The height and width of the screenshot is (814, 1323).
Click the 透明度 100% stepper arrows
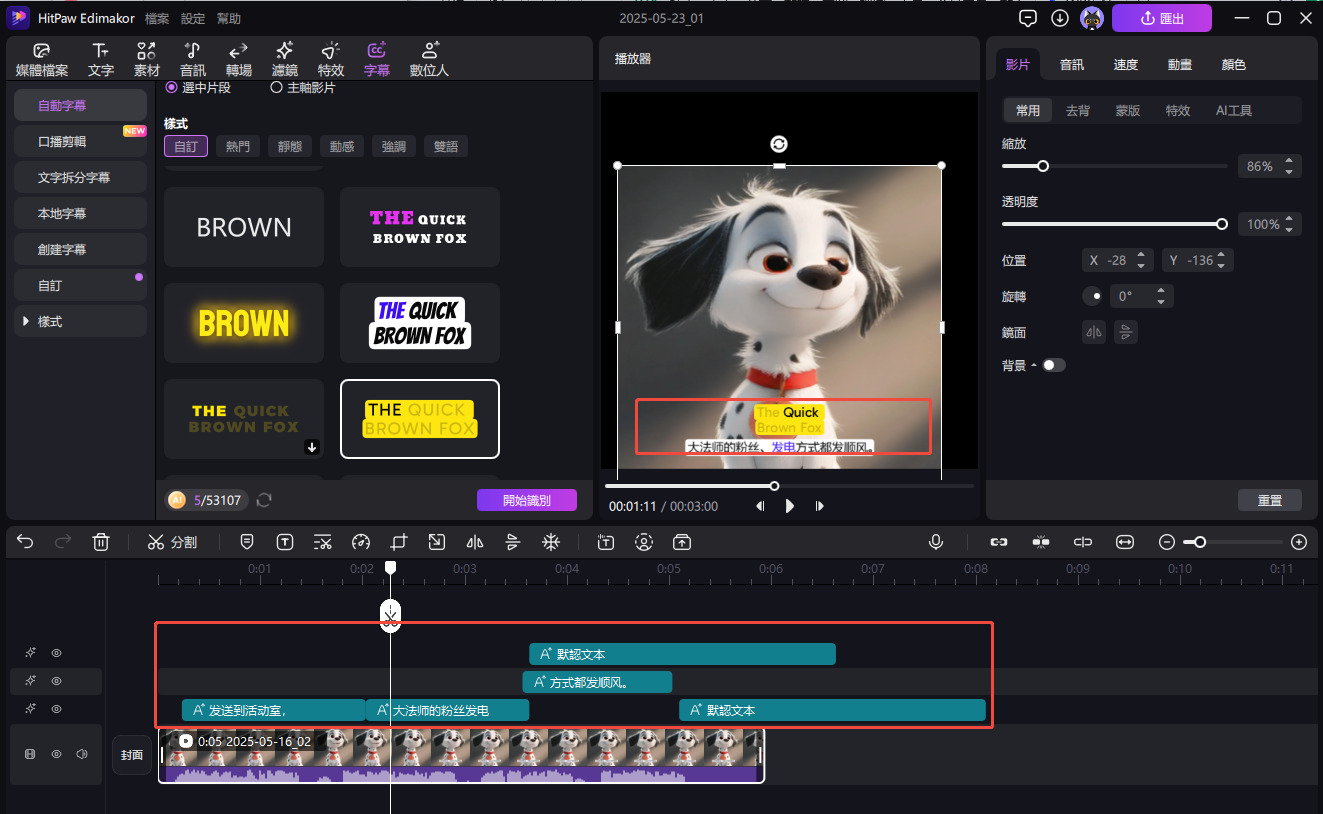click(1290, 224)
